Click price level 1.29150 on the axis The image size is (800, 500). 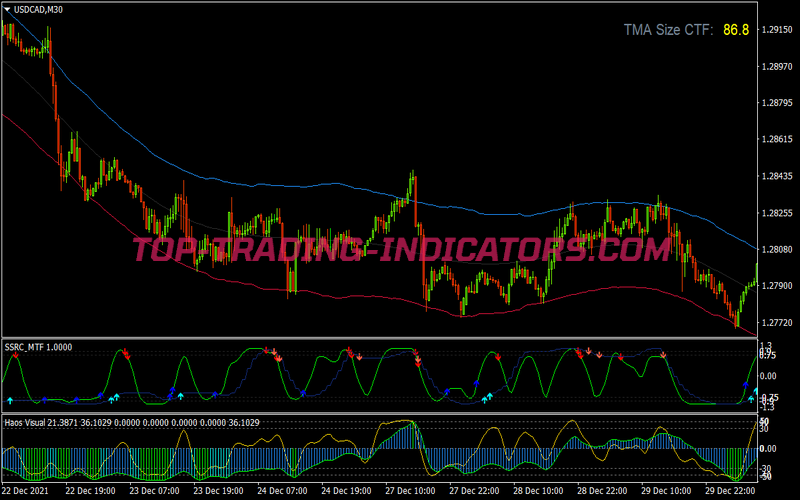(777, 30)
